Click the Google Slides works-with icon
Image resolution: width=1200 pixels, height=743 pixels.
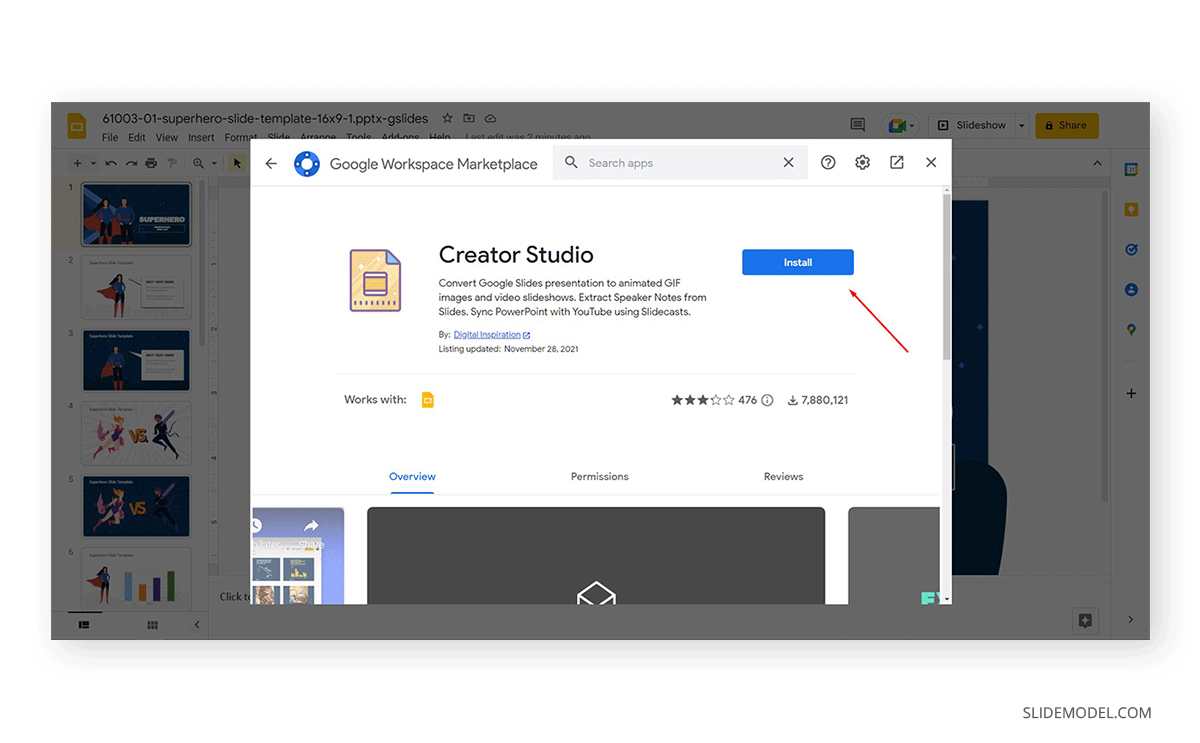pyautogui.click(x=427, y=400)
